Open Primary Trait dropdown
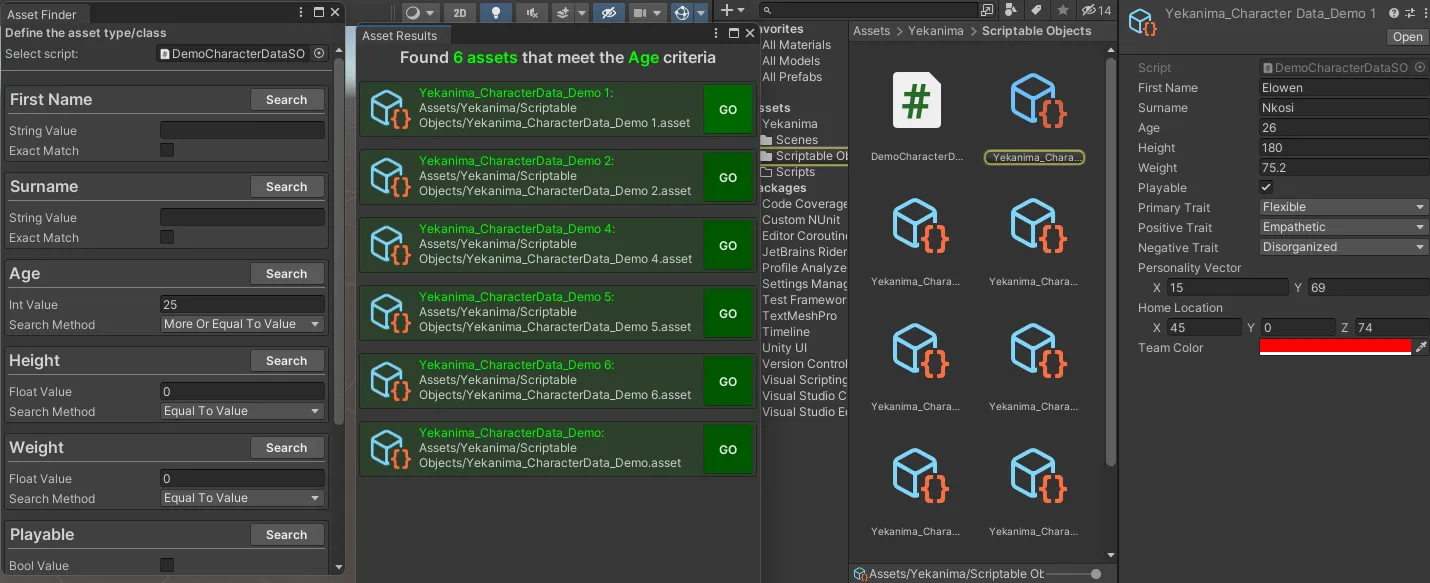 point(1344,207)
